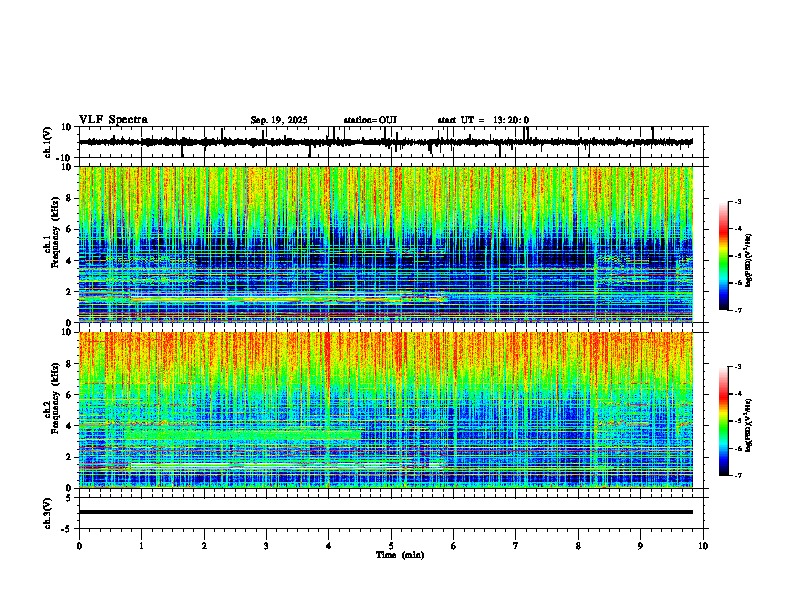Click the "ch.1(V)" waveform axis label
Screen dimensions: 792x612
[x=48, y=142]
